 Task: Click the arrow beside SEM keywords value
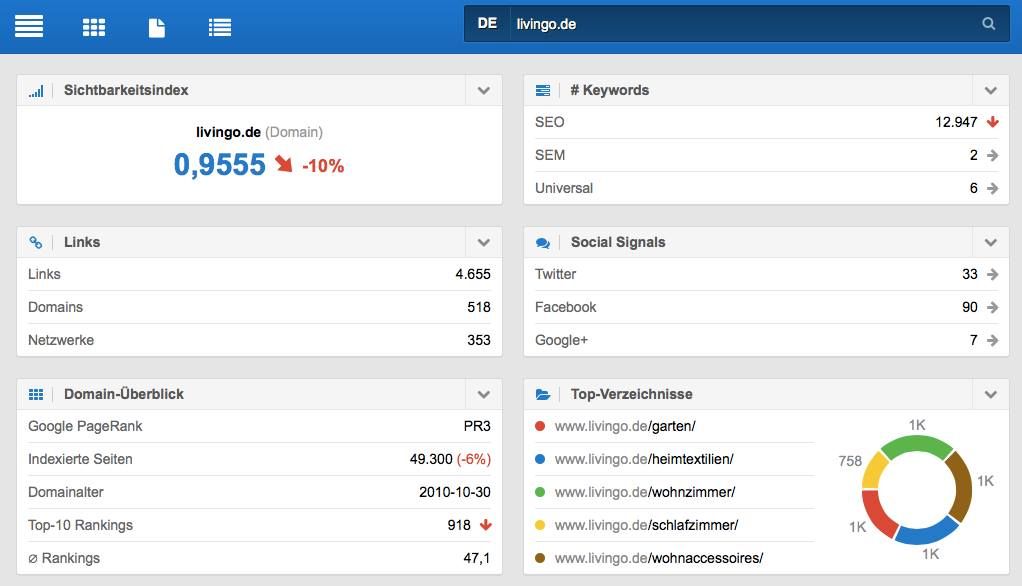tap(992, 155)
